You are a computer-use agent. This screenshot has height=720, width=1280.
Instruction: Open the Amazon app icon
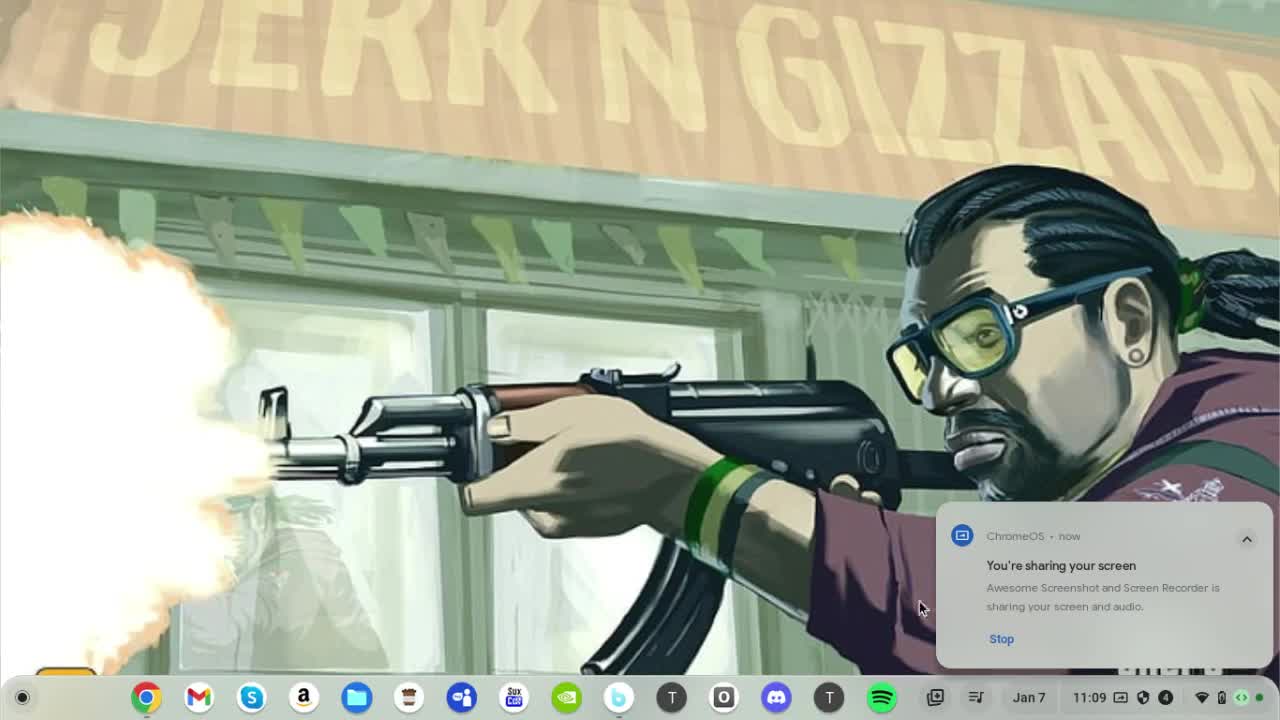[x=304, y=697]
